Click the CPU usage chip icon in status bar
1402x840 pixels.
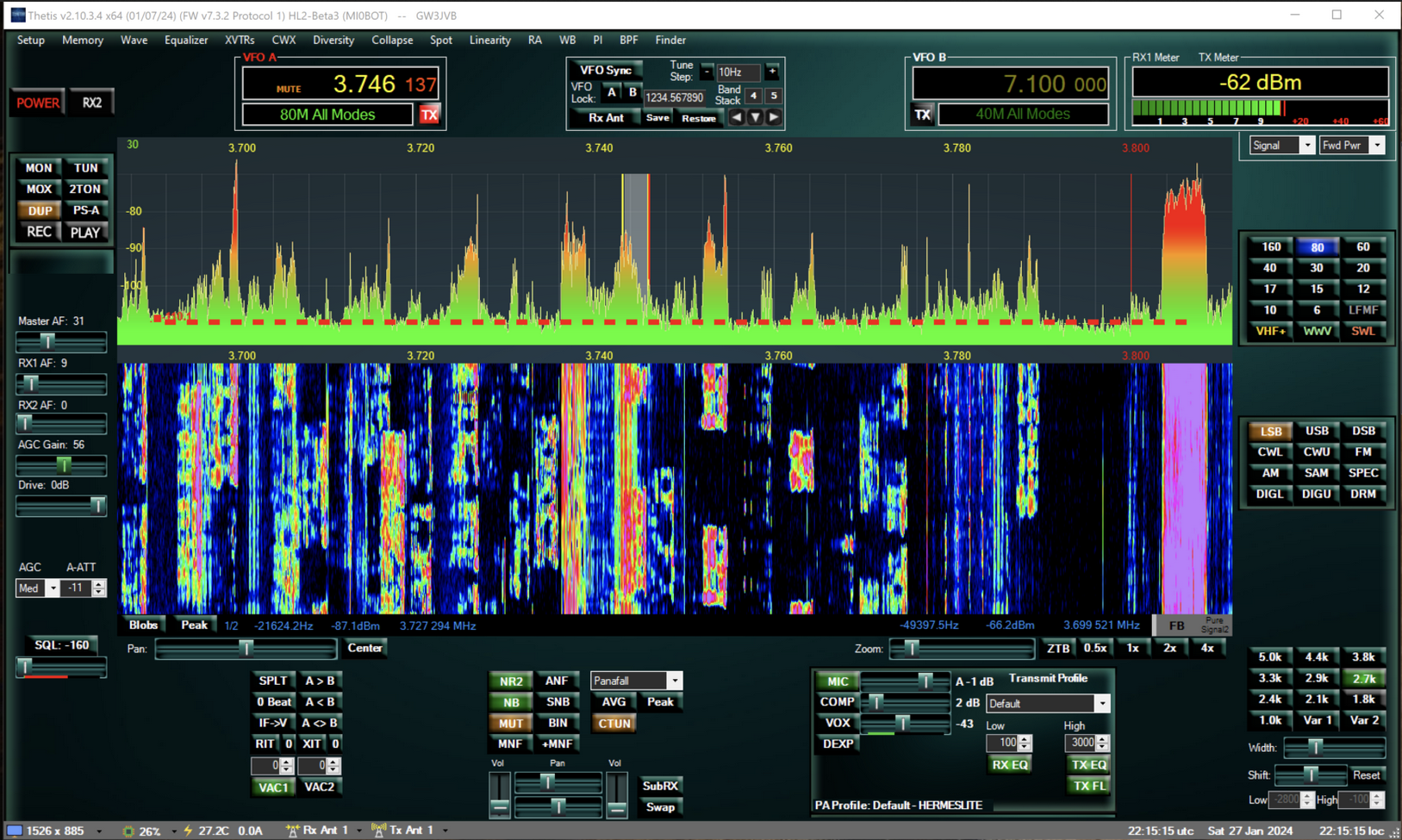point(128,831)
